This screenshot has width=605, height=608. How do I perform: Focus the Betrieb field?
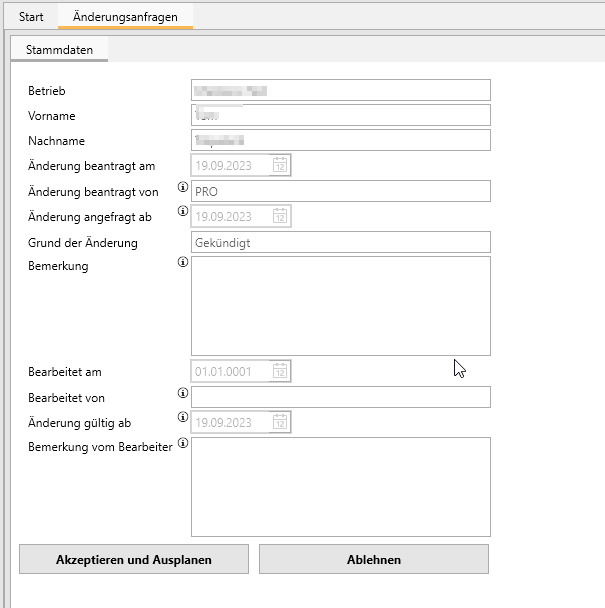pos(341,90)
